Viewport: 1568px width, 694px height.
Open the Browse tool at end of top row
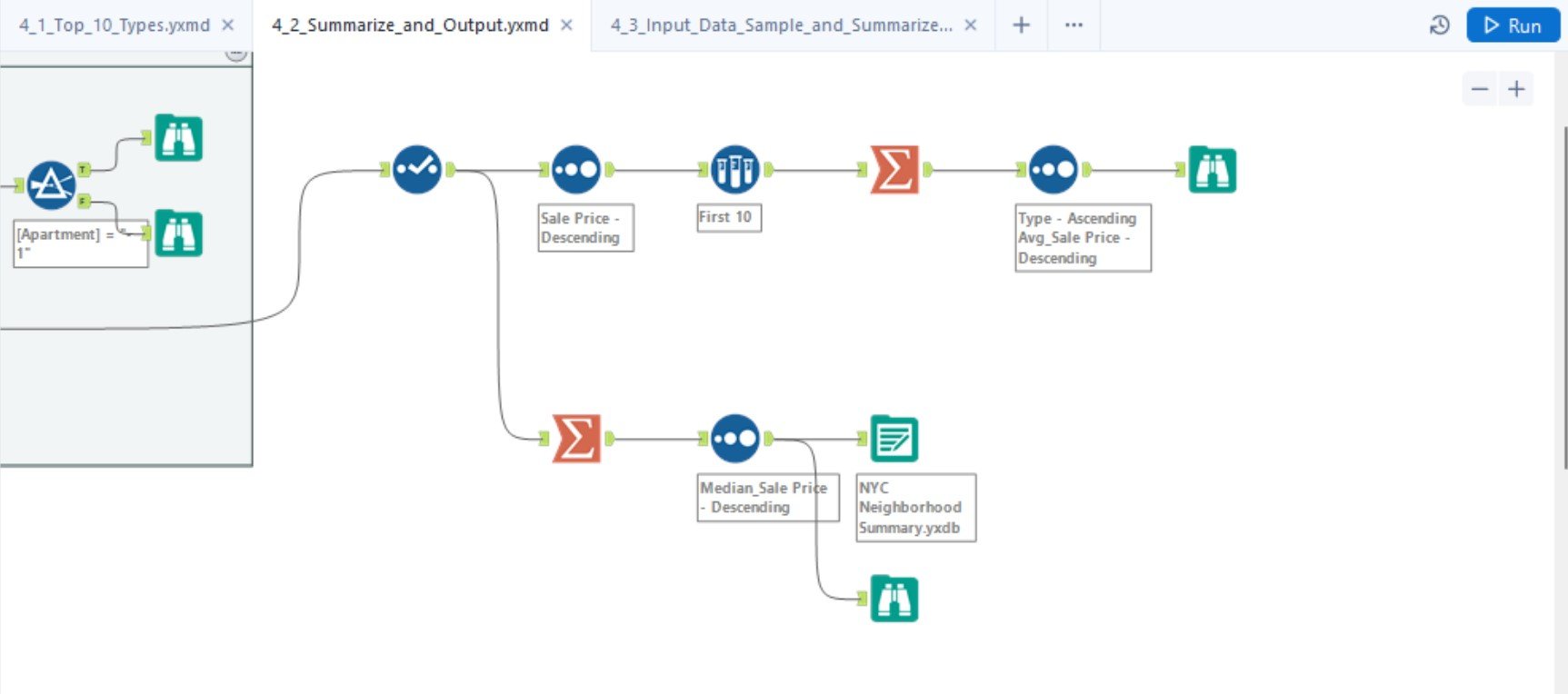pos(1213,169)
